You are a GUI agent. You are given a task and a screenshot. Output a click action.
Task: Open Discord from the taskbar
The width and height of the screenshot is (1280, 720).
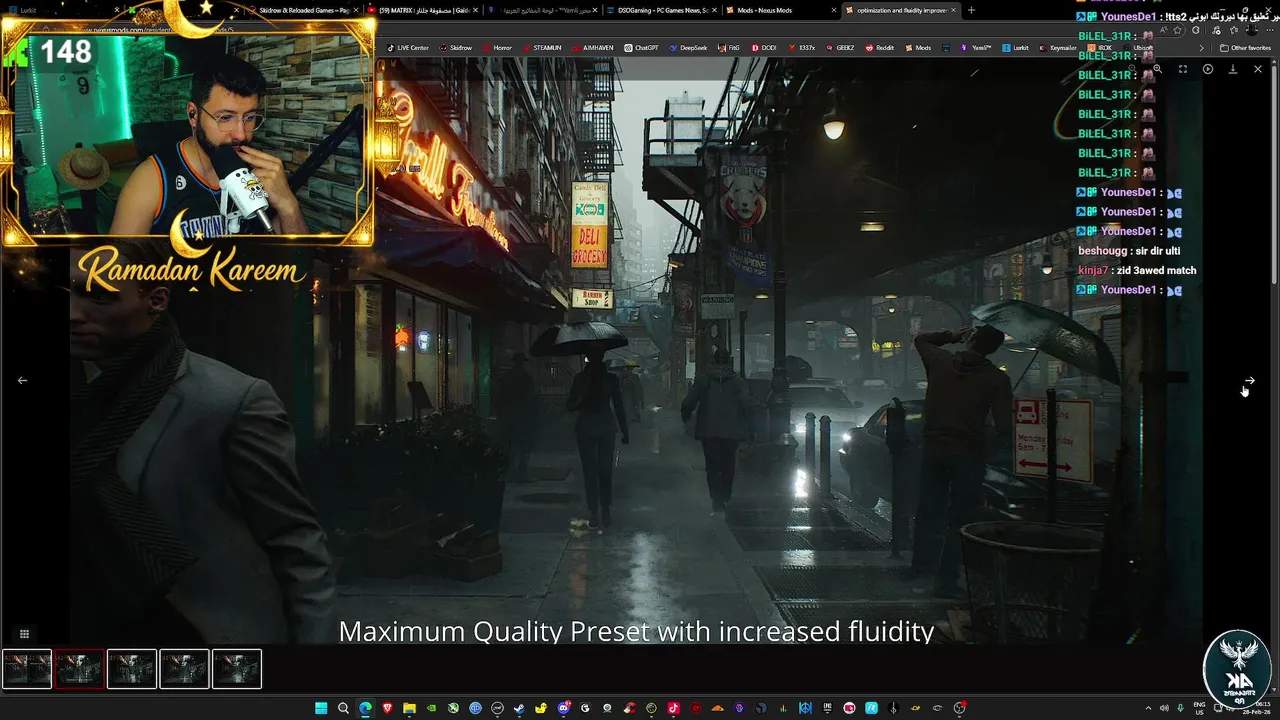564,708
